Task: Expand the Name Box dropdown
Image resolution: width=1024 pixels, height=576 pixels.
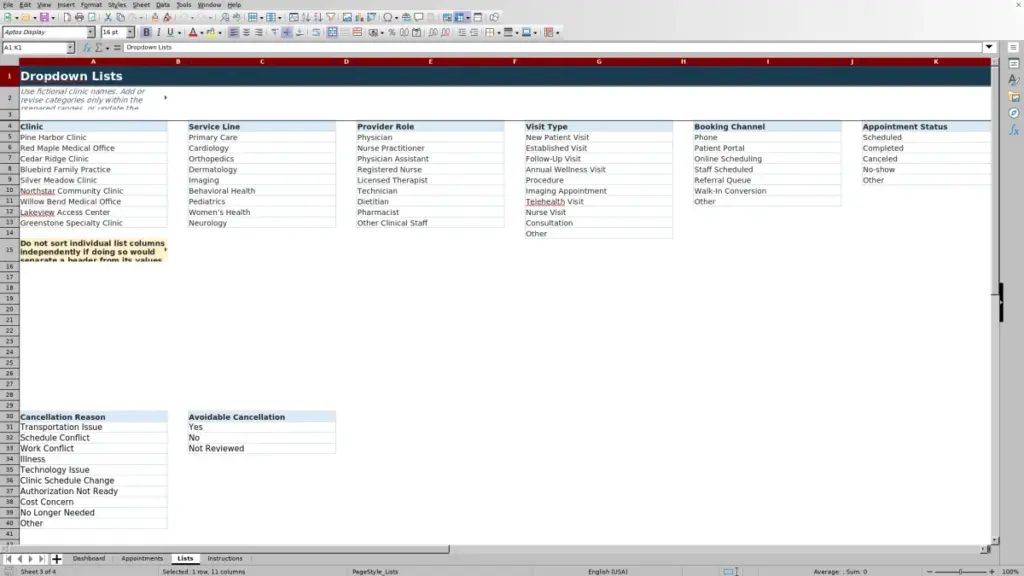Action: (x=70, y=48)
